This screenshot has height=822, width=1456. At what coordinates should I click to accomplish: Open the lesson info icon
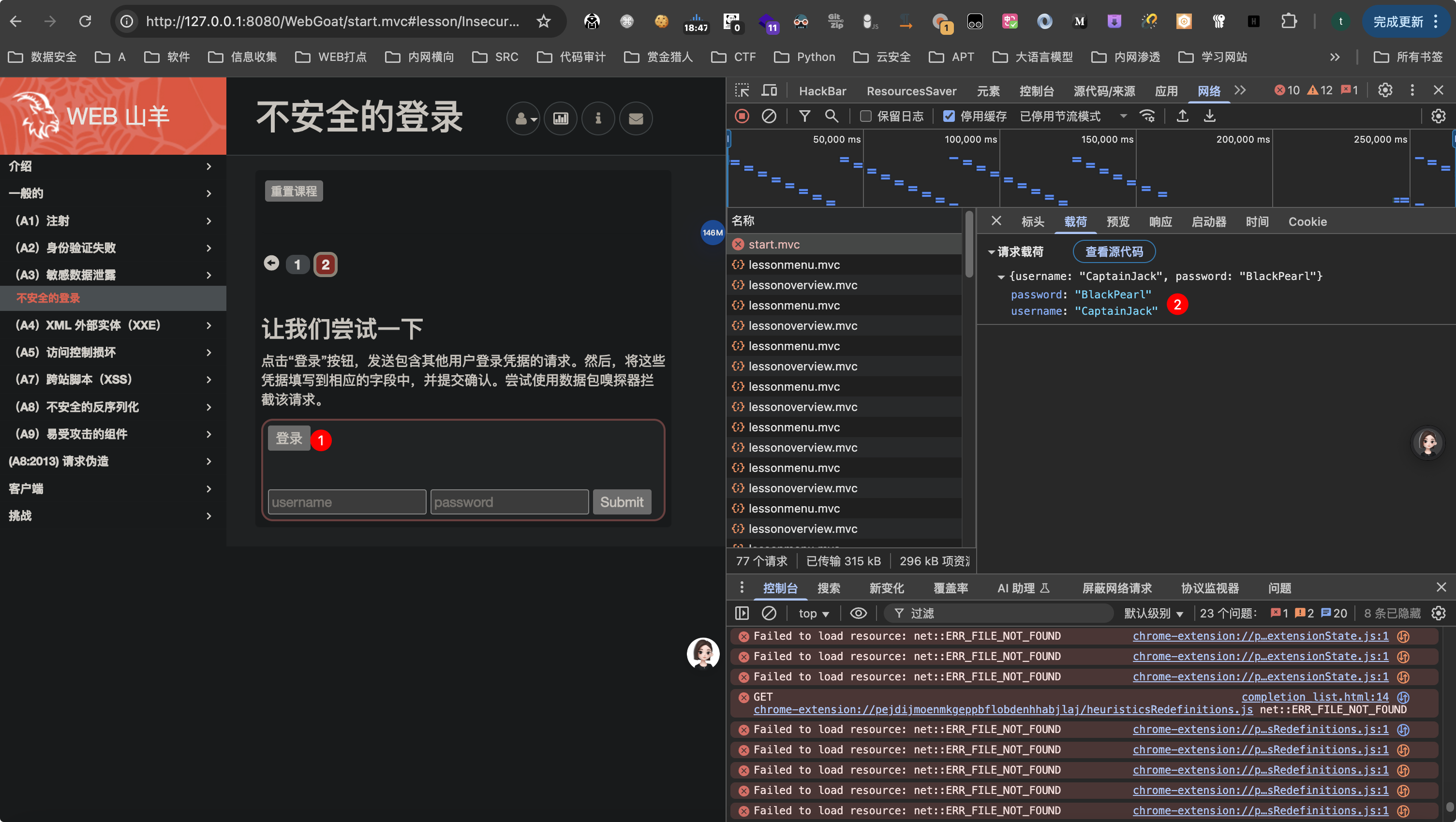click(x=598, y=118)
